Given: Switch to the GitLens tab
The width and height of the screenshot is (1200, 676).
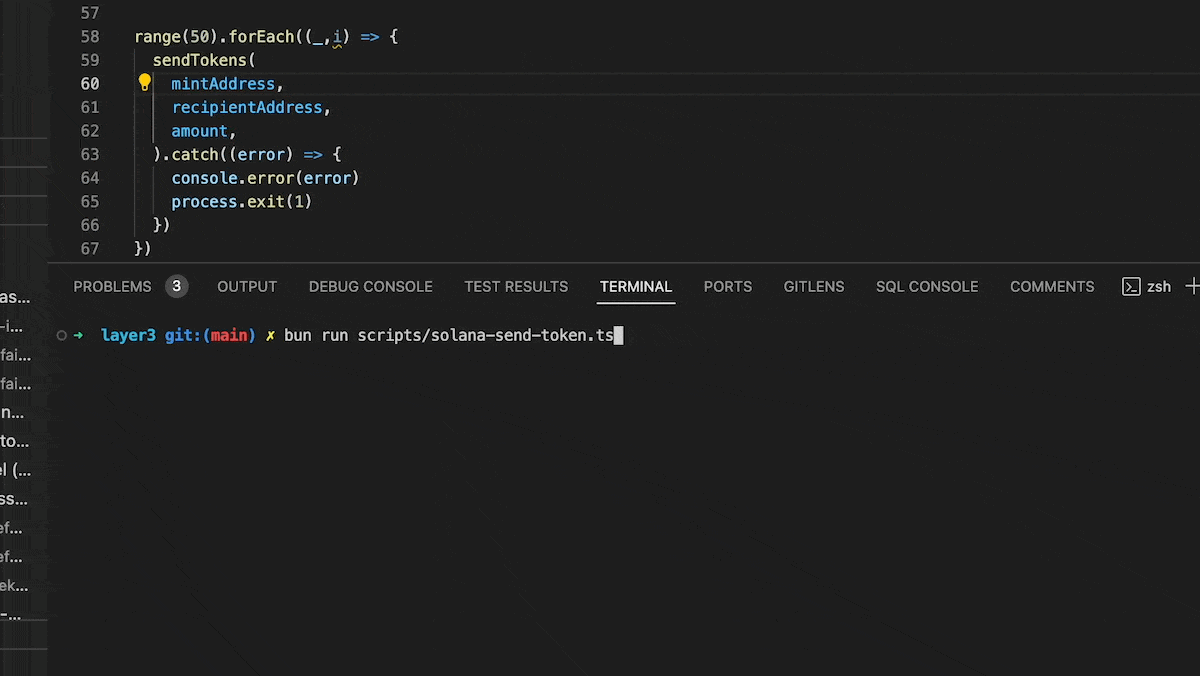Looking at the screenshot, I should coord(814,286).
